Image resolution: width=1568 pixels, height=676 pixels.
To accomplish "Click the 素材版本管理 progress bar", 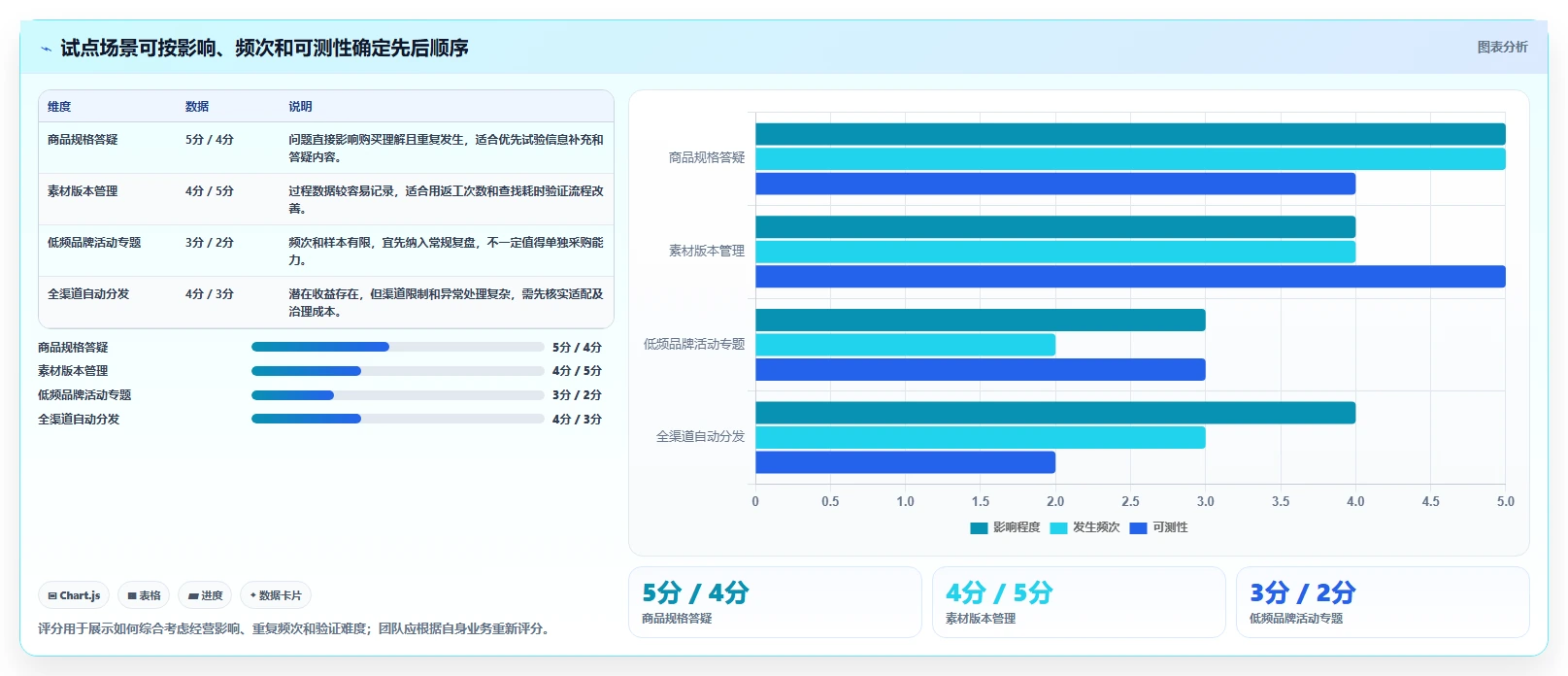I will [397, 371].
